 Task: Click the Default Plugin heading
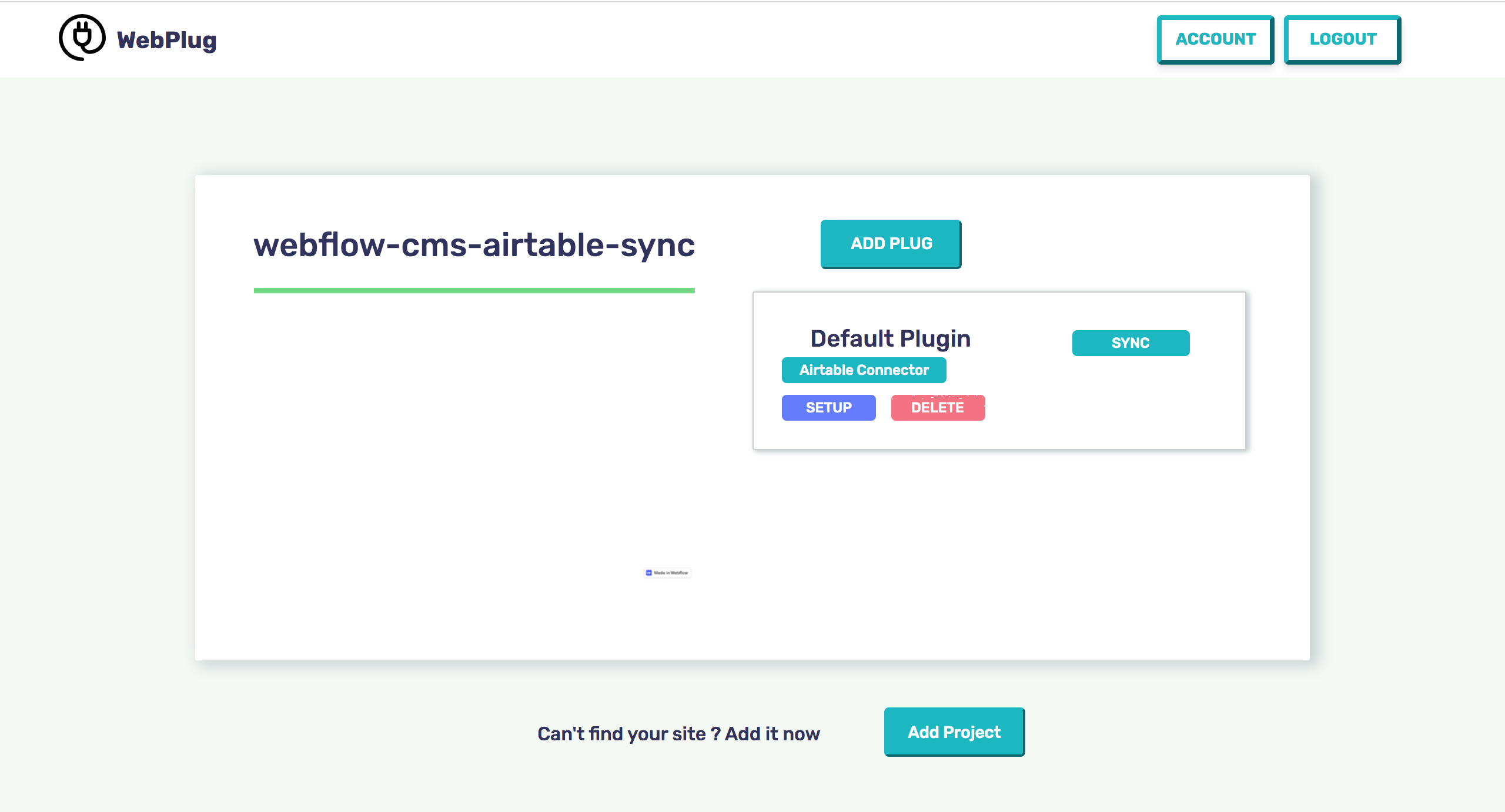click(x=890, y=338)
